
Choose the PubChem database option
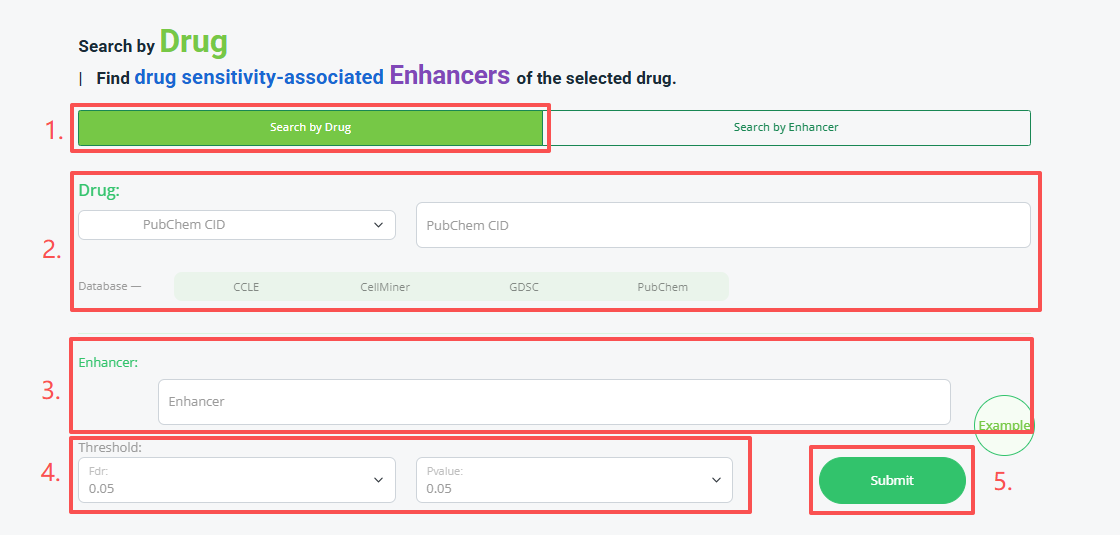(662, 287)
